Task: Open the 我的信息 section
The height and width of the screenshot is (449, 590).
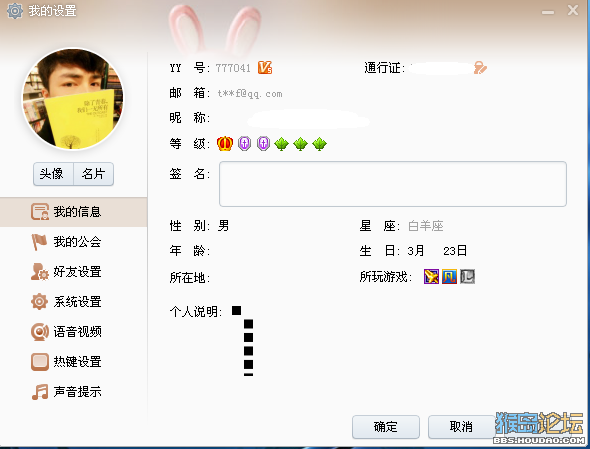Action: (x=73, y=212)
